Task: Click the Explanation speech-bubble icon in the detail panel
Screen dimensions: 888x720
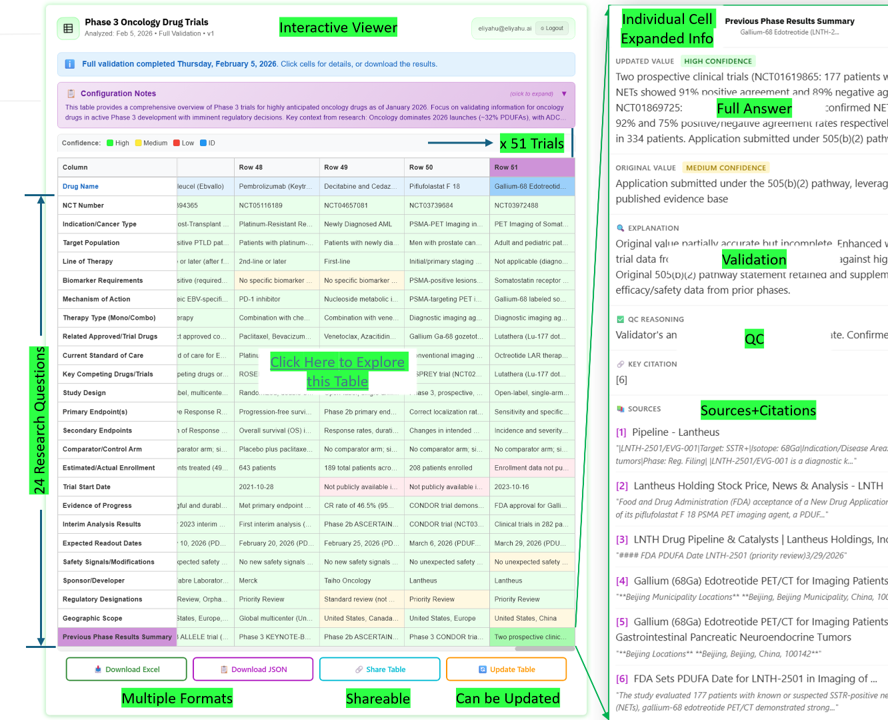Action: pos(619,228)
